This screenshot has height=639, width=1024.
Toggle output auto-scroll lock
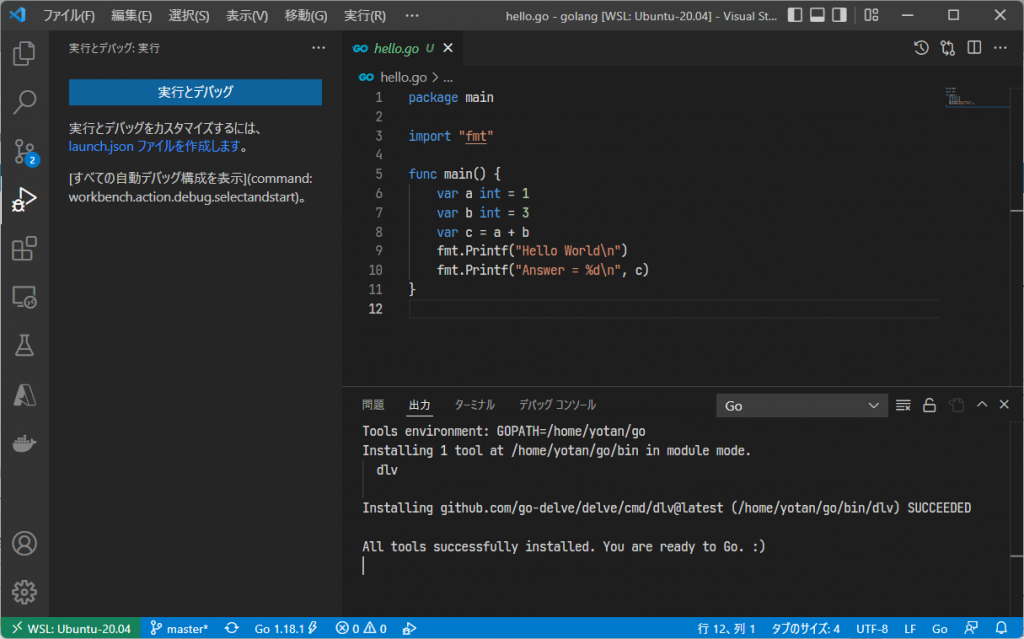929,406
